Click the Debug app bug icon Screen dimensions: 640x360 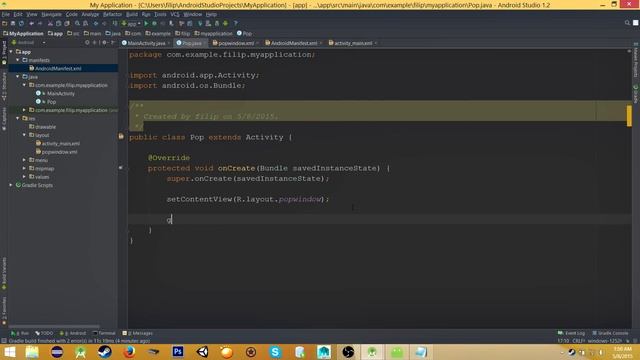[x=154, y=24]
